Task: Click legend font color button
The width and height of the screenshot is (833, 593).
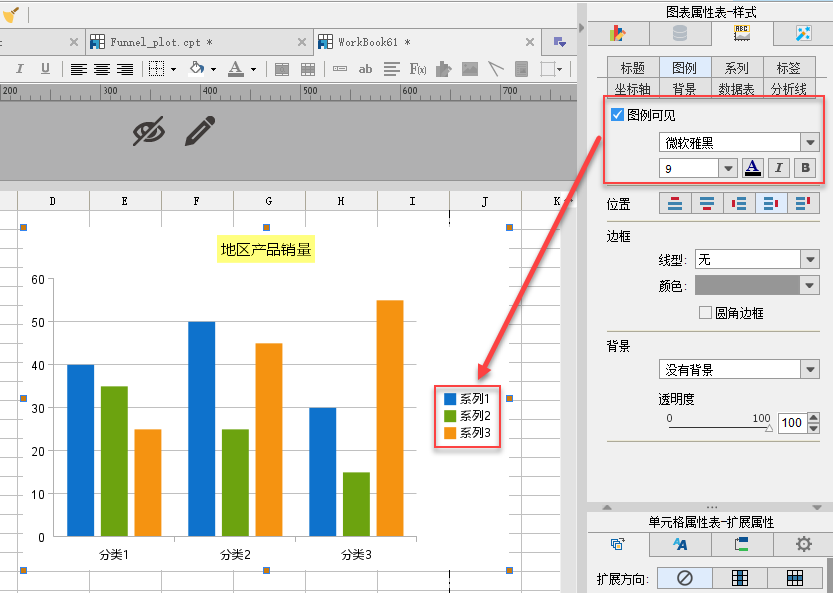Action: point(752,168)
